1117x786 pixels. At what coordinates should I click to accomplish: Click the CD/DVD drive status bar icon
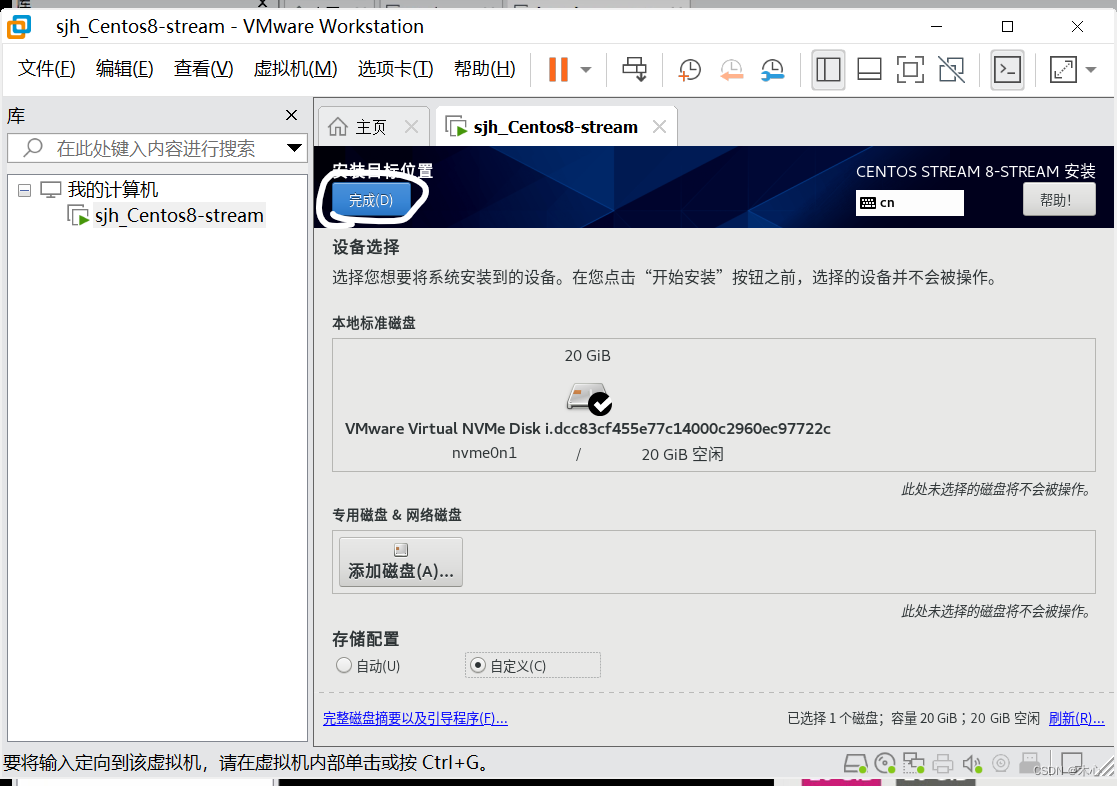click(885, 764)
